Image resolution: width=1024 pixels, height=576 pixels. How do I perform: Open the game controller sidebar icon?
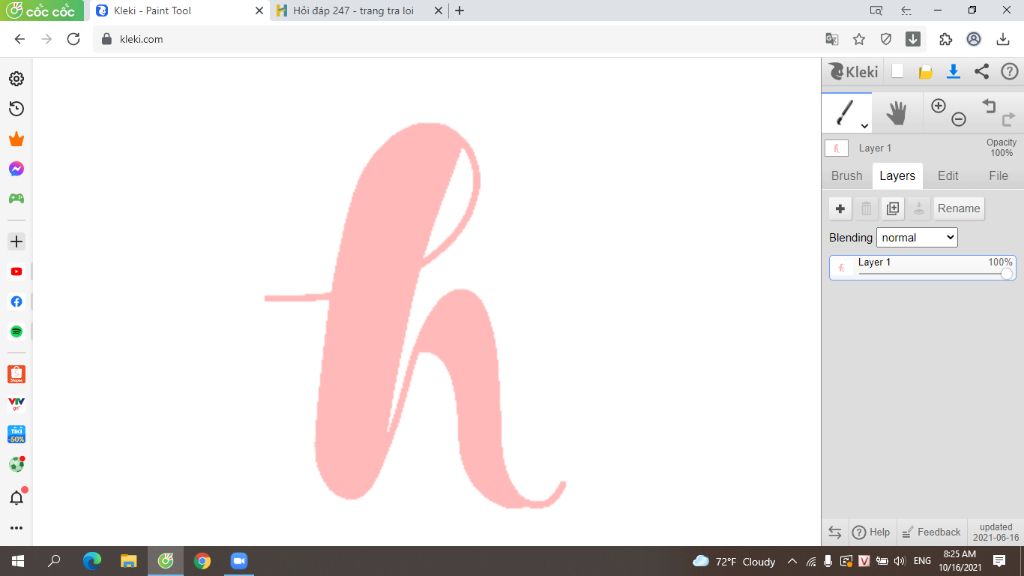(16, 199)
